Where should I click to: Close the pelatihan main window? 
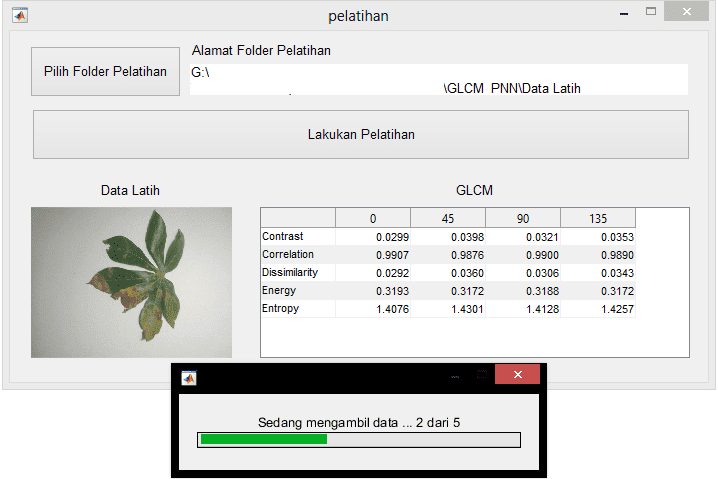(689, 12)
